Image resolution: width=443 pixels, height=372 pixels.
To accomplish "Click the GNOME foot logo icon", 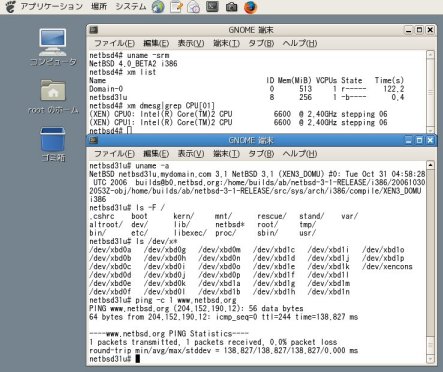I will pyautogui.click(x=10, y=7).
